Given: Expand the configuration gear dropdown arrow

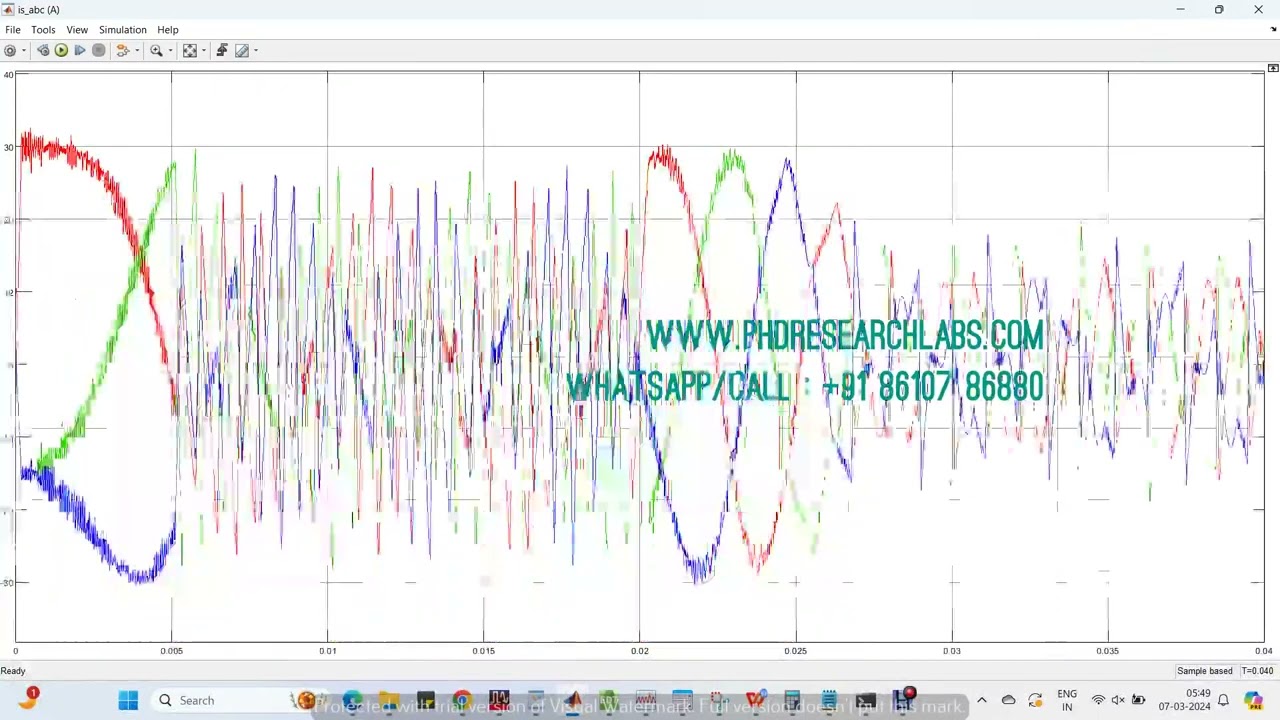Looking at the screenshot, I should 23,50.
